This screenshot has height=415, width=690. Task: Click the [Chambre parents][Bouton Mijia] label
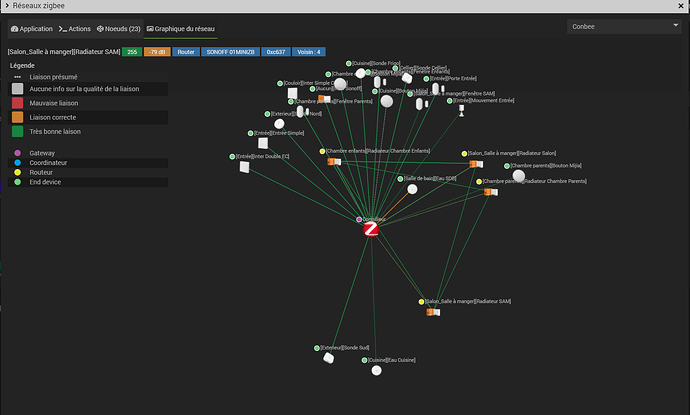tap(546, 165)
